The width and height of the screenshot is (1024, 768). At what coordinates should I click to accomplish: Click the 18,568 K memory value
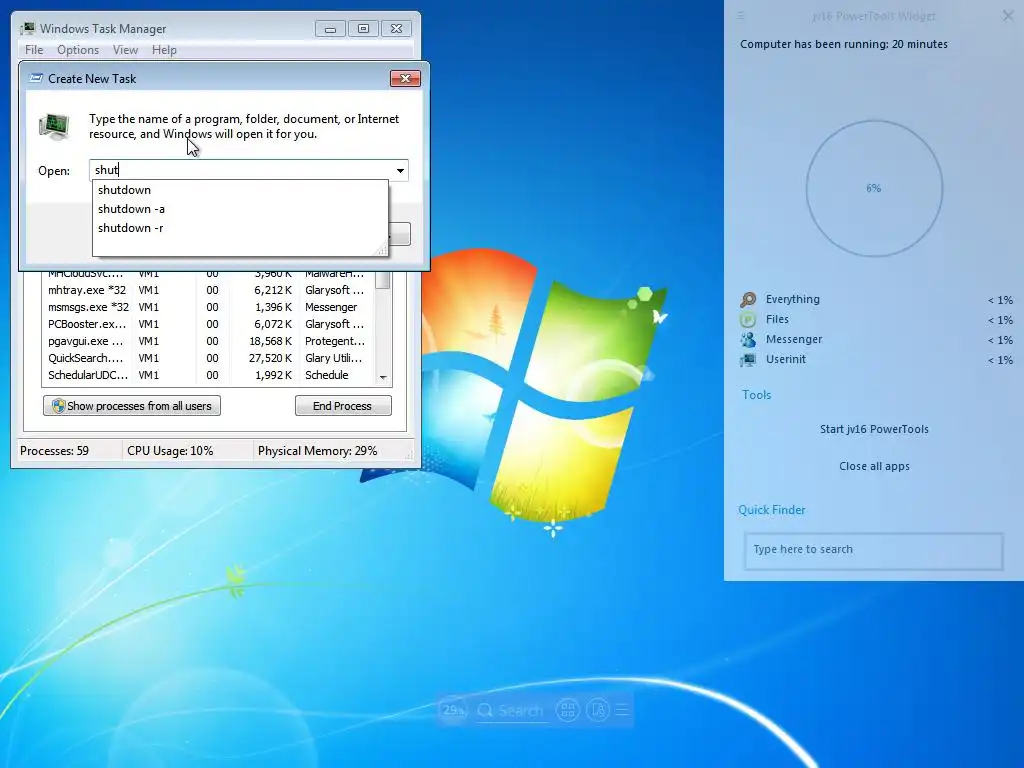[x=270, y=341]
